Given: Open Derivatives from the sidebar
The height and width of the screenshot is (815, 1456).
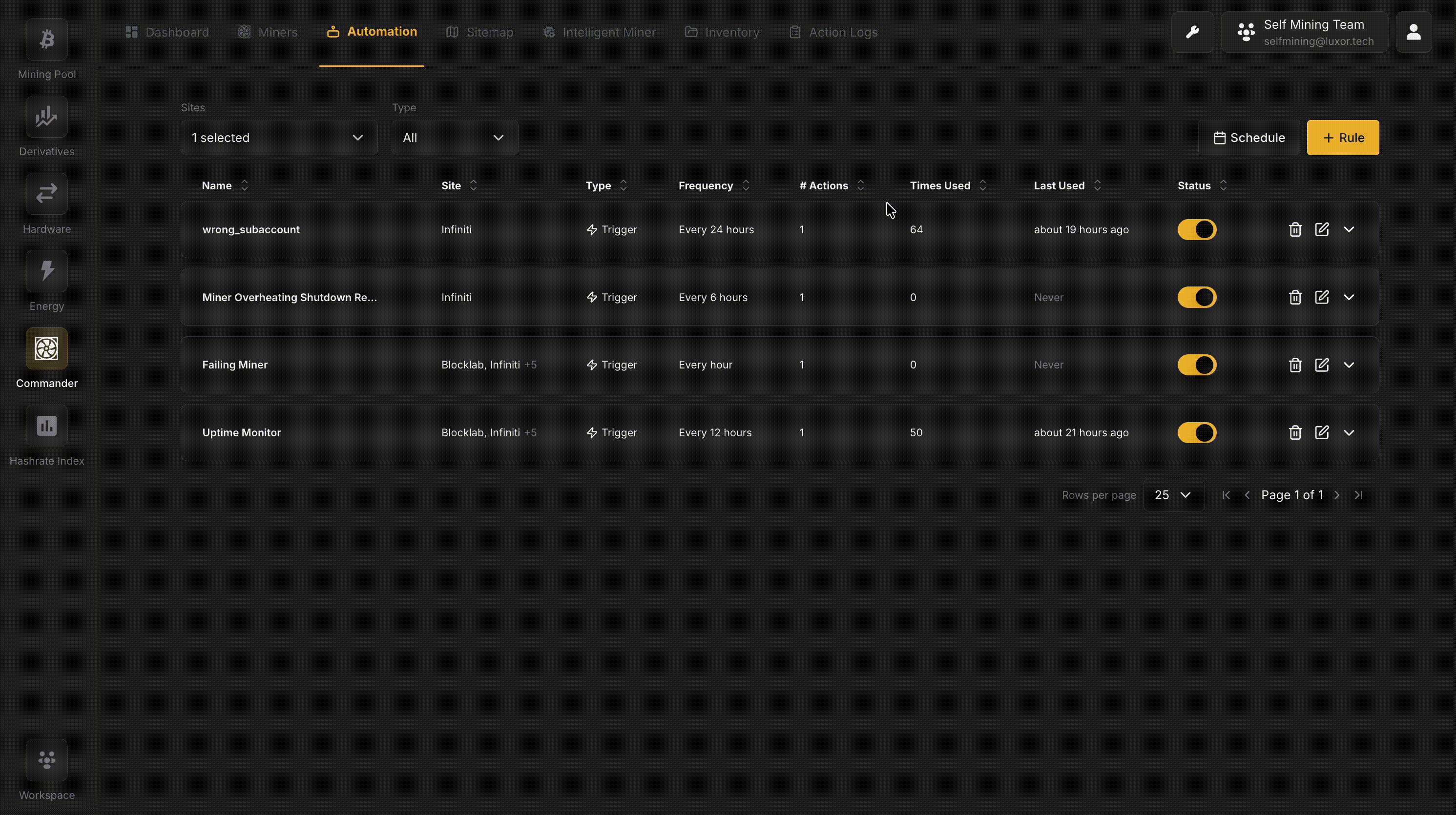Looking at the screenshot, I should 46,117.
